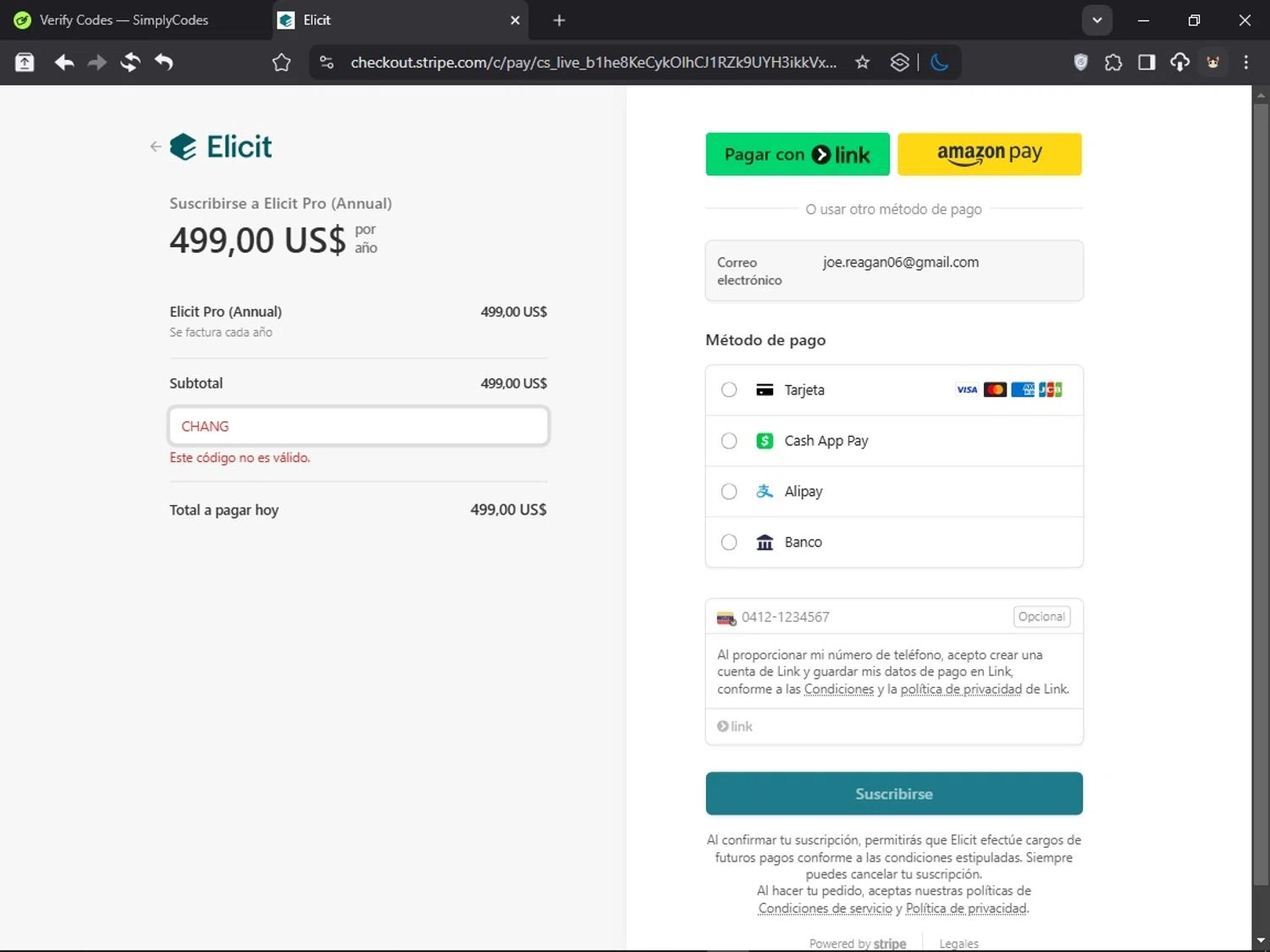Open the Condiciones link for Link

[x=839, y=690]
